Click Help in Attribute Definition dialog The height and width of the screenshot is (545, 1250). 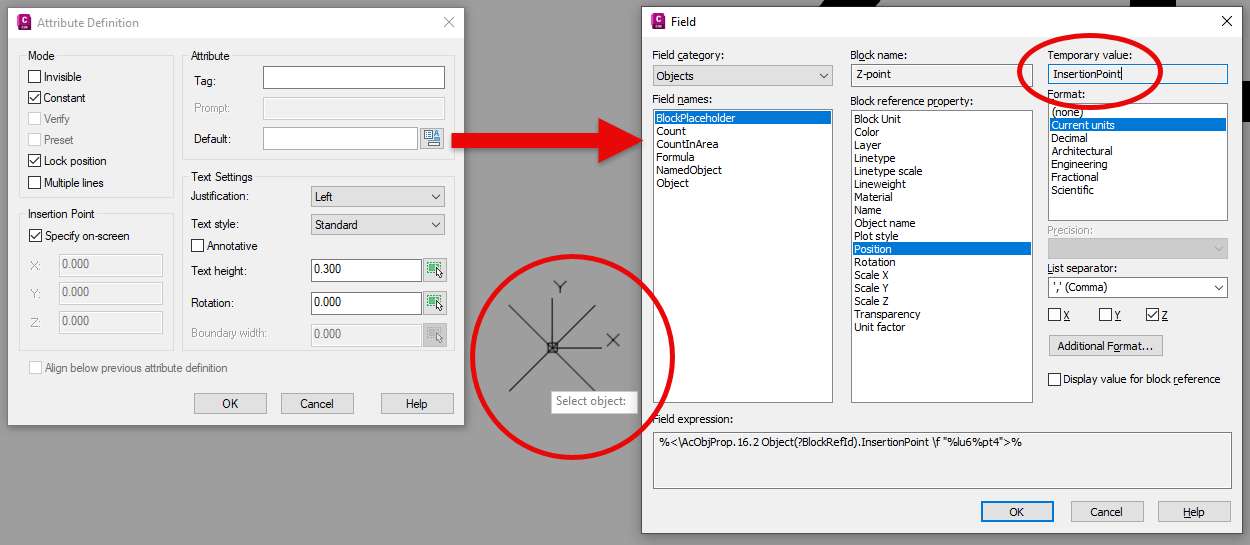pos(417,404)
